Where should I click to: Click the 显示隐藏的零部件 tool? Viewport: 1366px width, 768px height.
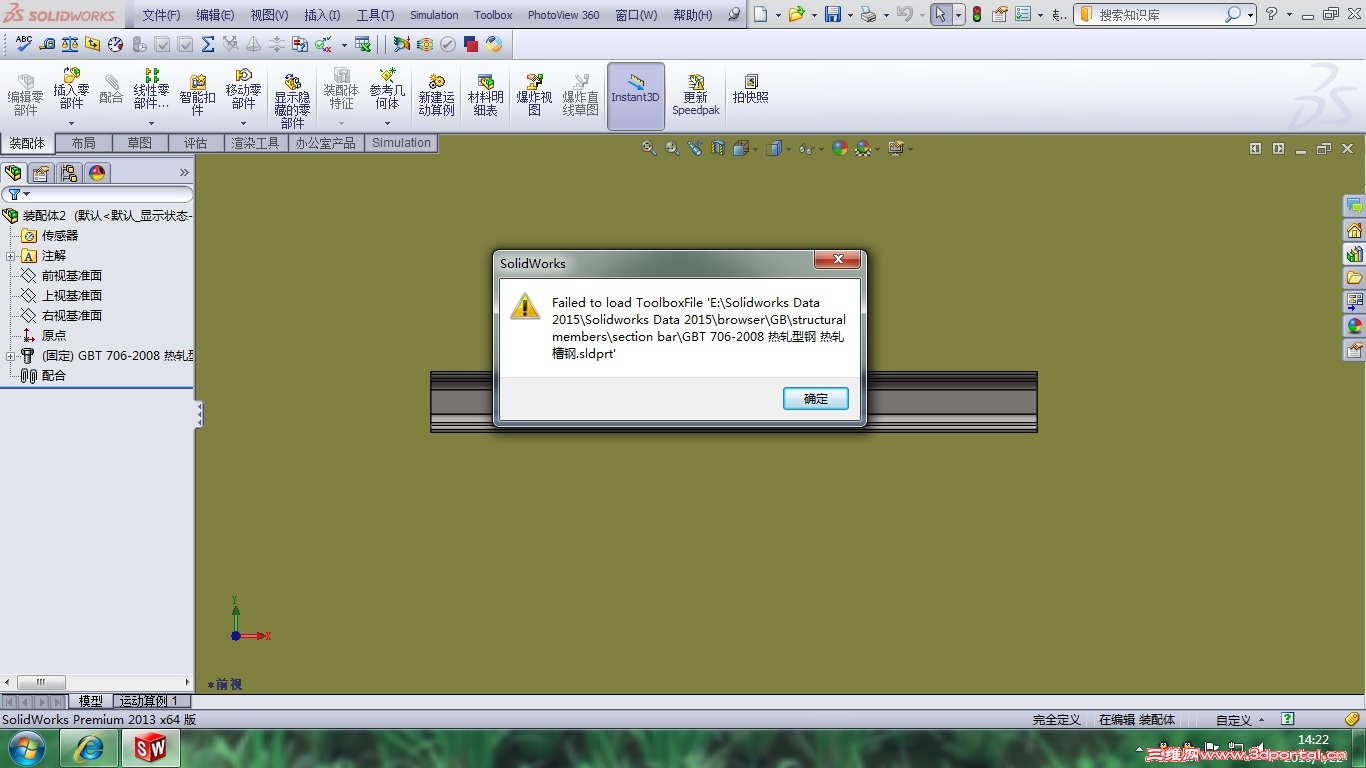click(x=292, y=101)
